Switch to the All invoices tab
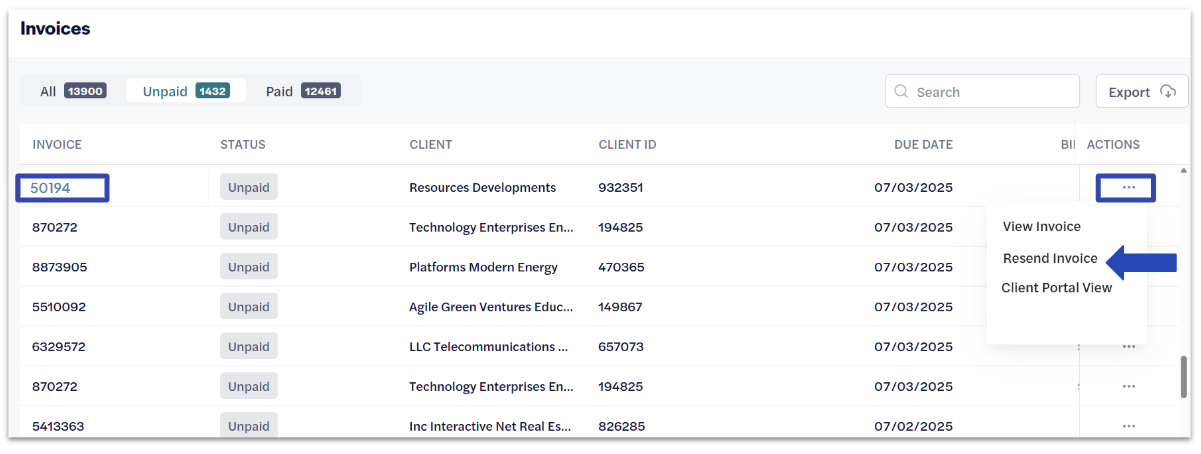The height and width of the screenshot is (454, 1201). [73, 91]
